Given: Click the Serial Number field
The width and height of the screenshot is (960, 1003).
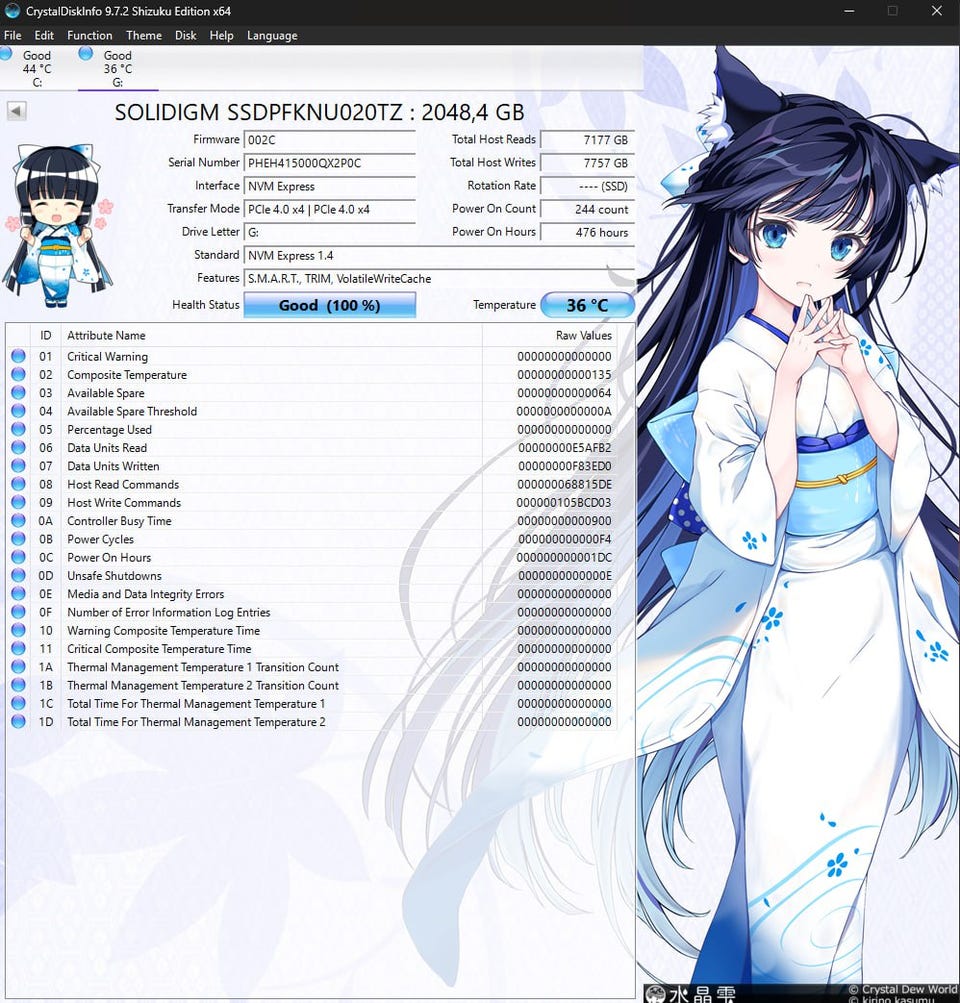Looking at the screenshot, I should 329,163.
